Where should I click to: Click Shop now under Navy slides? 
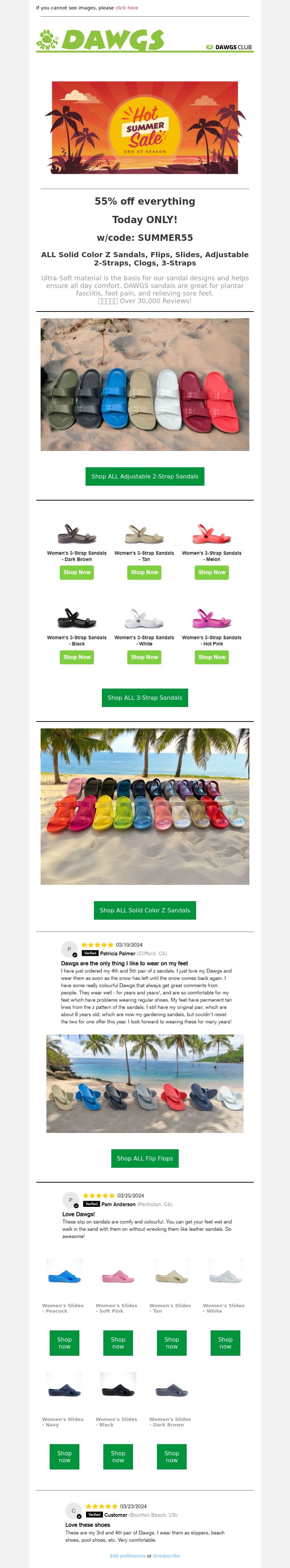tap(65, 1456)
